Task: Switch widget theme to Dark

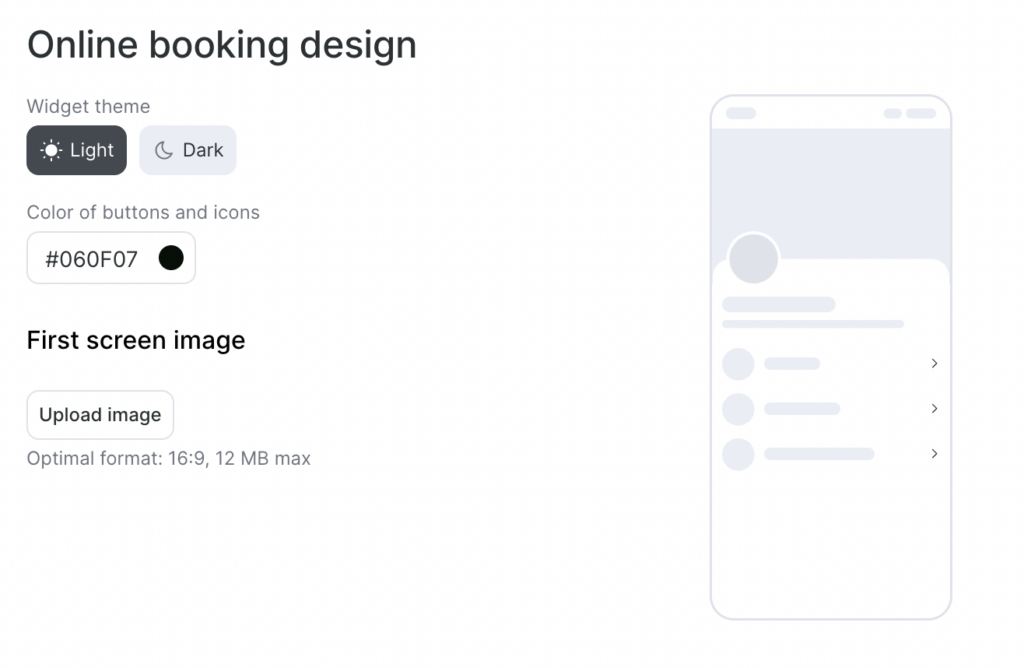Action: pyautogui.click(x=188, y=150)
